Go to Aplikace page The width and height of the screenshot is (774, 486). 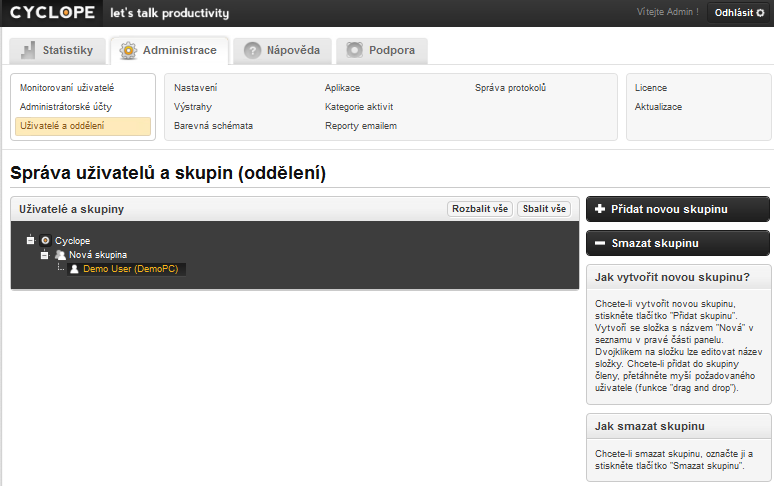tap(342, 88)
